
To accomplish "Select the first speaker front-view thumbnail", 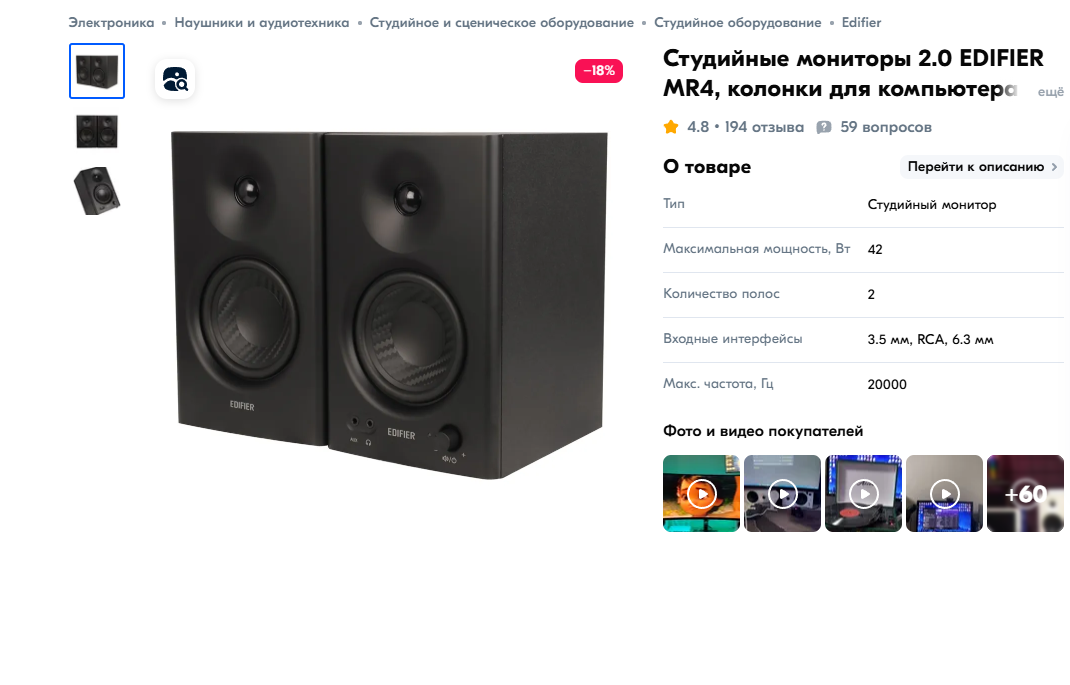I will (97, 71).
